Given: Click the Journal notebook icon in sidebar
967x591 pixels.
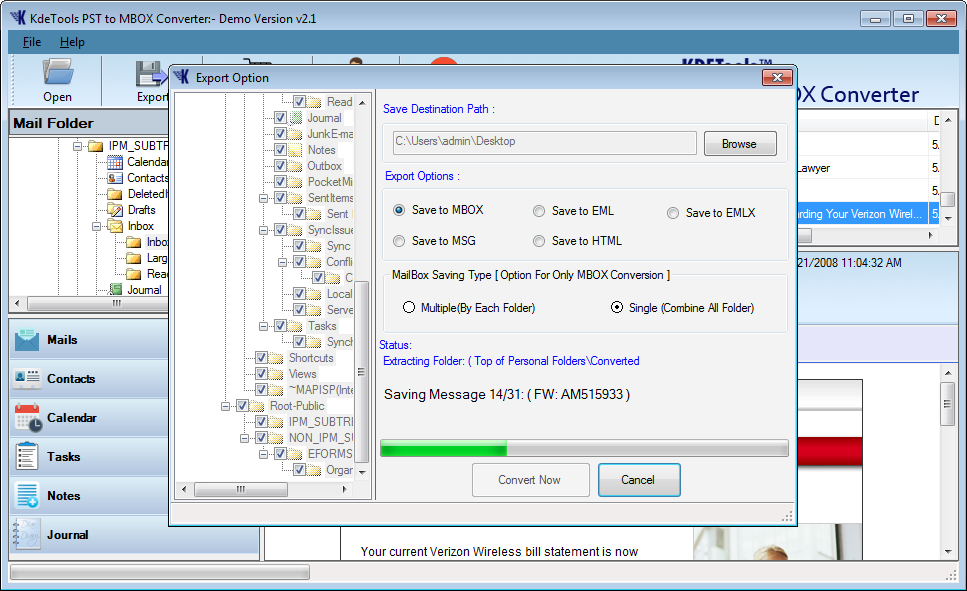Looking at the screenshot, I should (27, 535).
